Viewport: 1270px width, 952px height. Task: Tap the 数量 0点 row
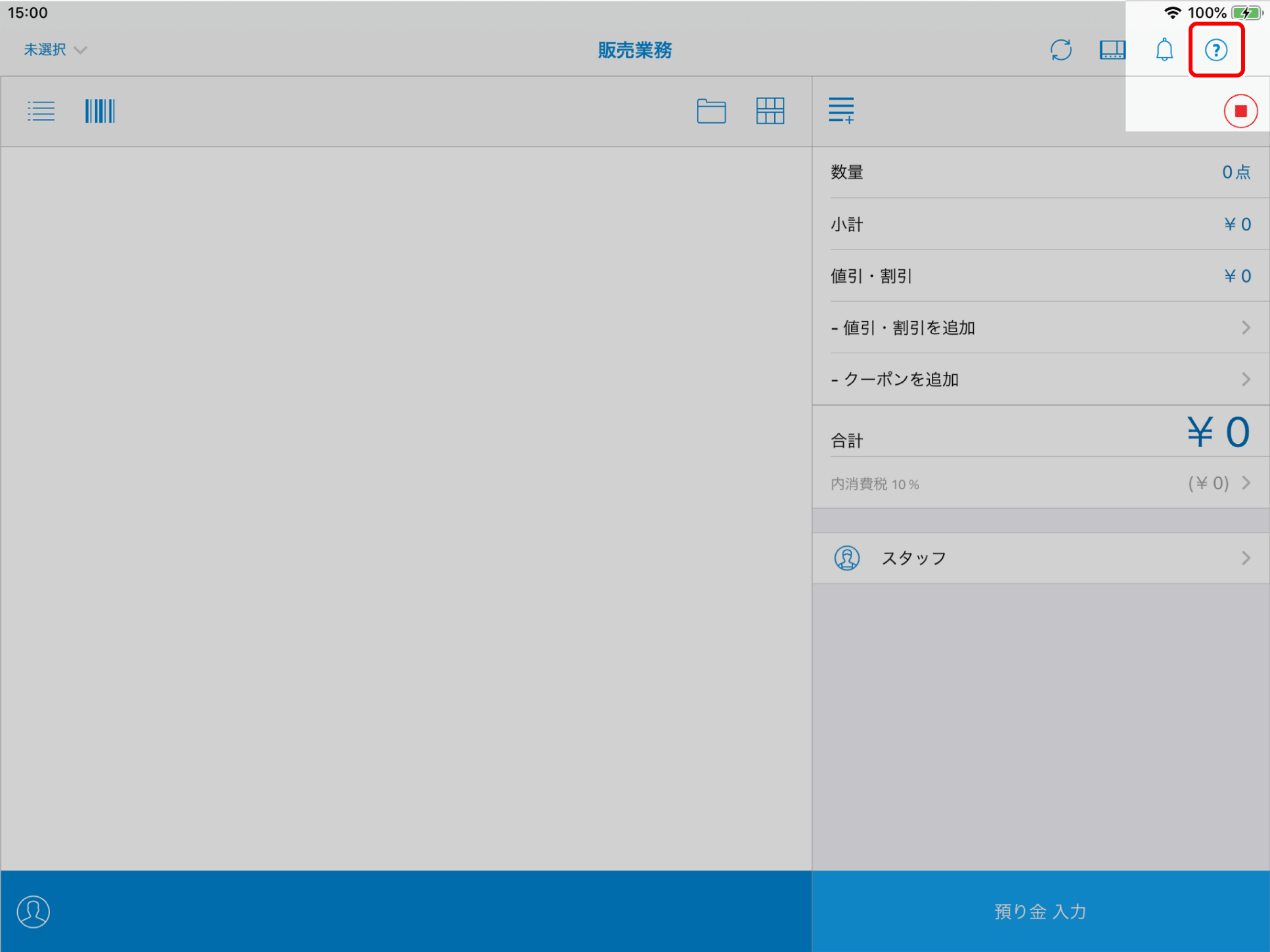1041,172
